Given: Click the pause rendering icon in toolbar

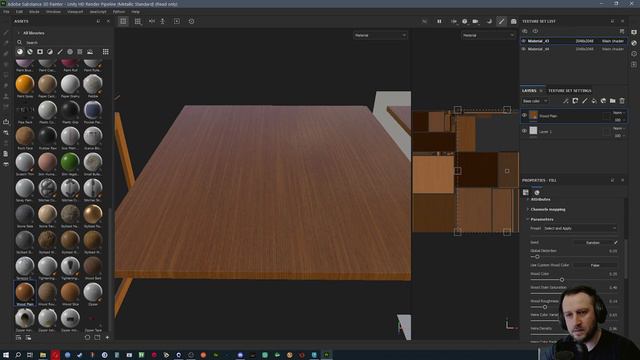Looking at the screenshot, I should 439,21.
